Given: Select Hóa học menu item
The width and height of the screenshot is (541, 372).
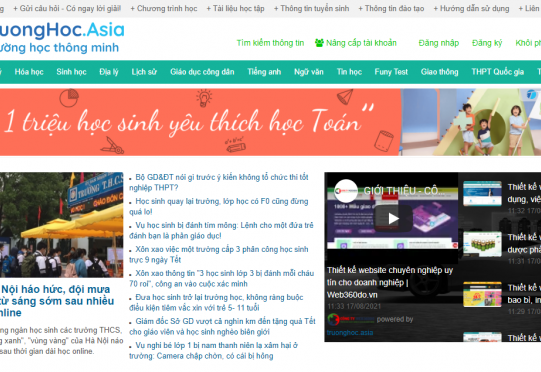Looking at the screenshot, I should click(x=29, y=72).
